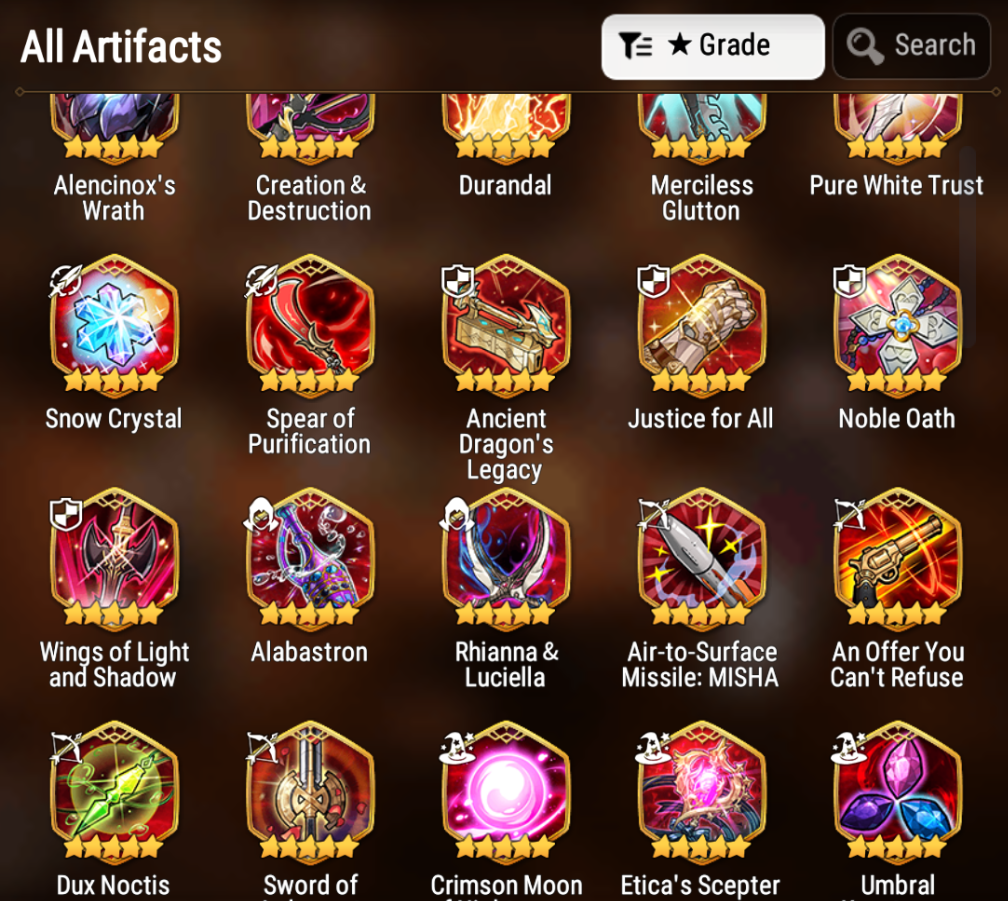This screenshot has width=1008, height=901.
Task: Open the Grade sort filter dropdown
Action: point(713,46)
